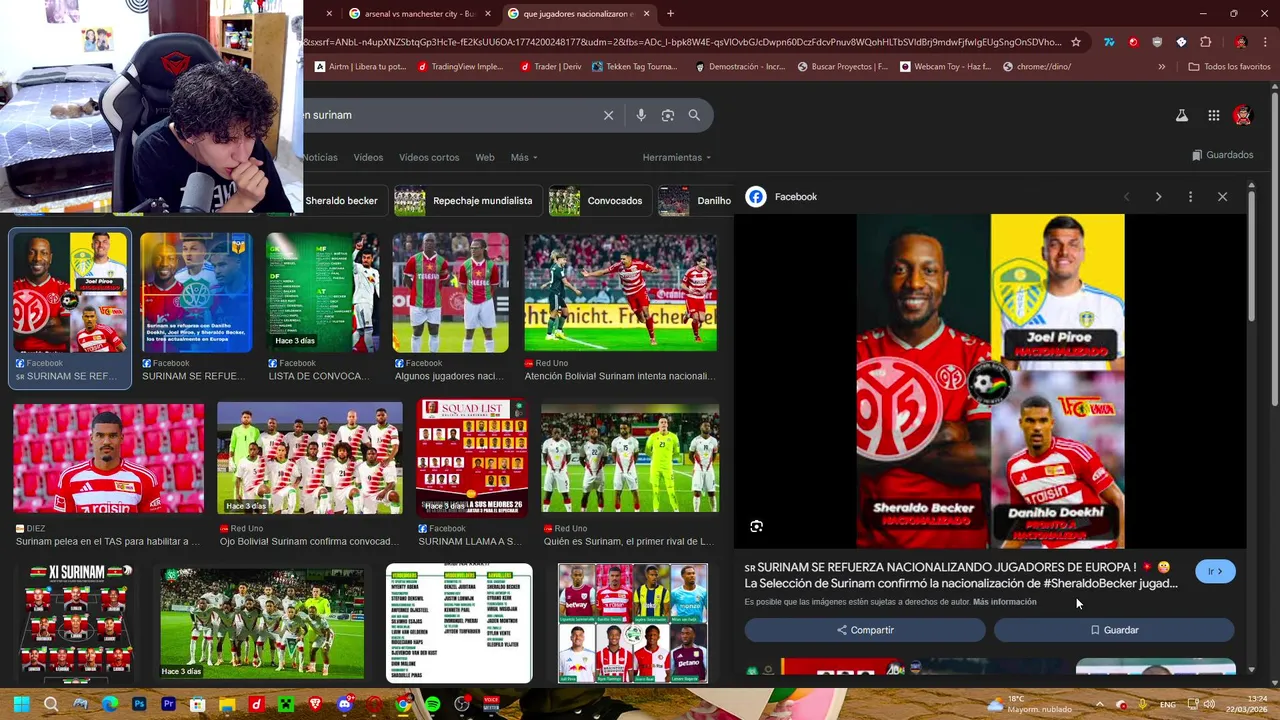Close the Facebook image preview panel
The height and width of the screenshot is (720, 1280).
[x=1222, y=197]
